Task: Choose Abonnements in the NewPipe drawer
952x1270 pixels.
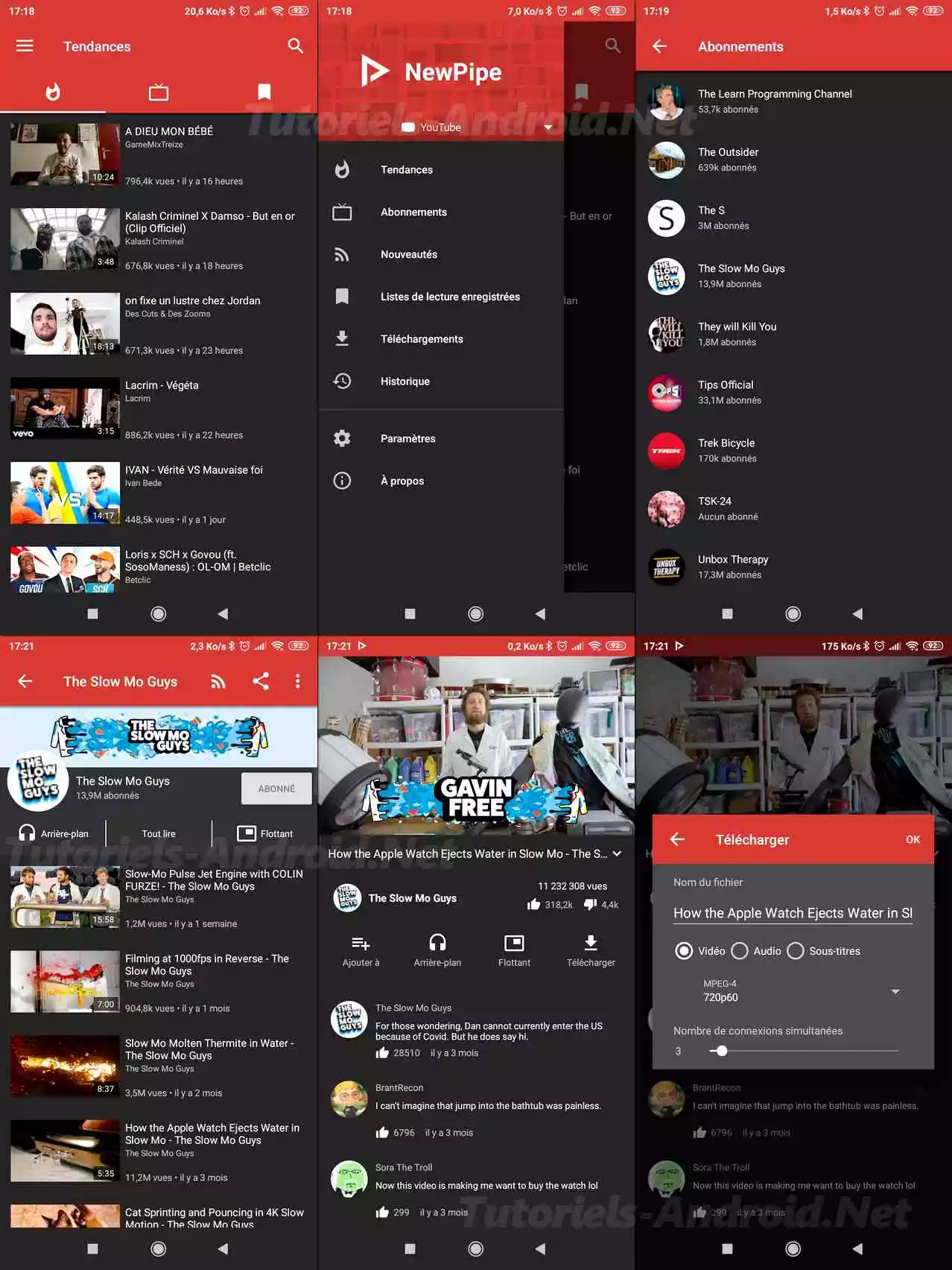Action: coord(441,212)
